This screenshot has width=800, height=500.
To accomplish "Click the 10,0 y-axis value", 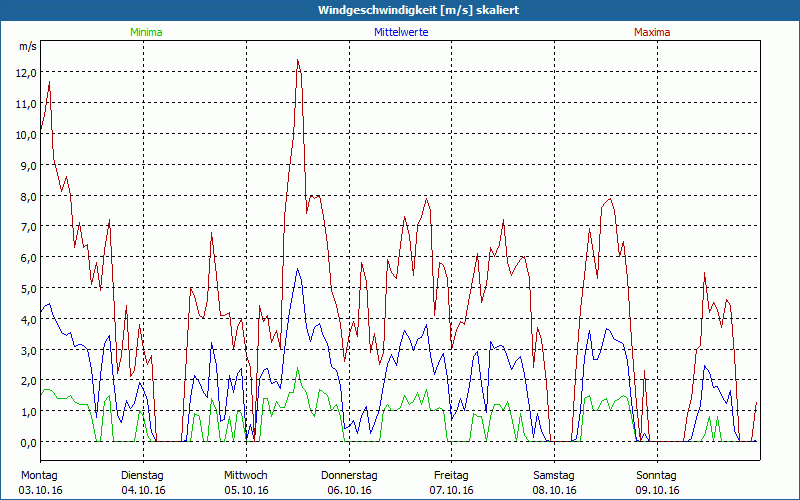I will [27, 135].
